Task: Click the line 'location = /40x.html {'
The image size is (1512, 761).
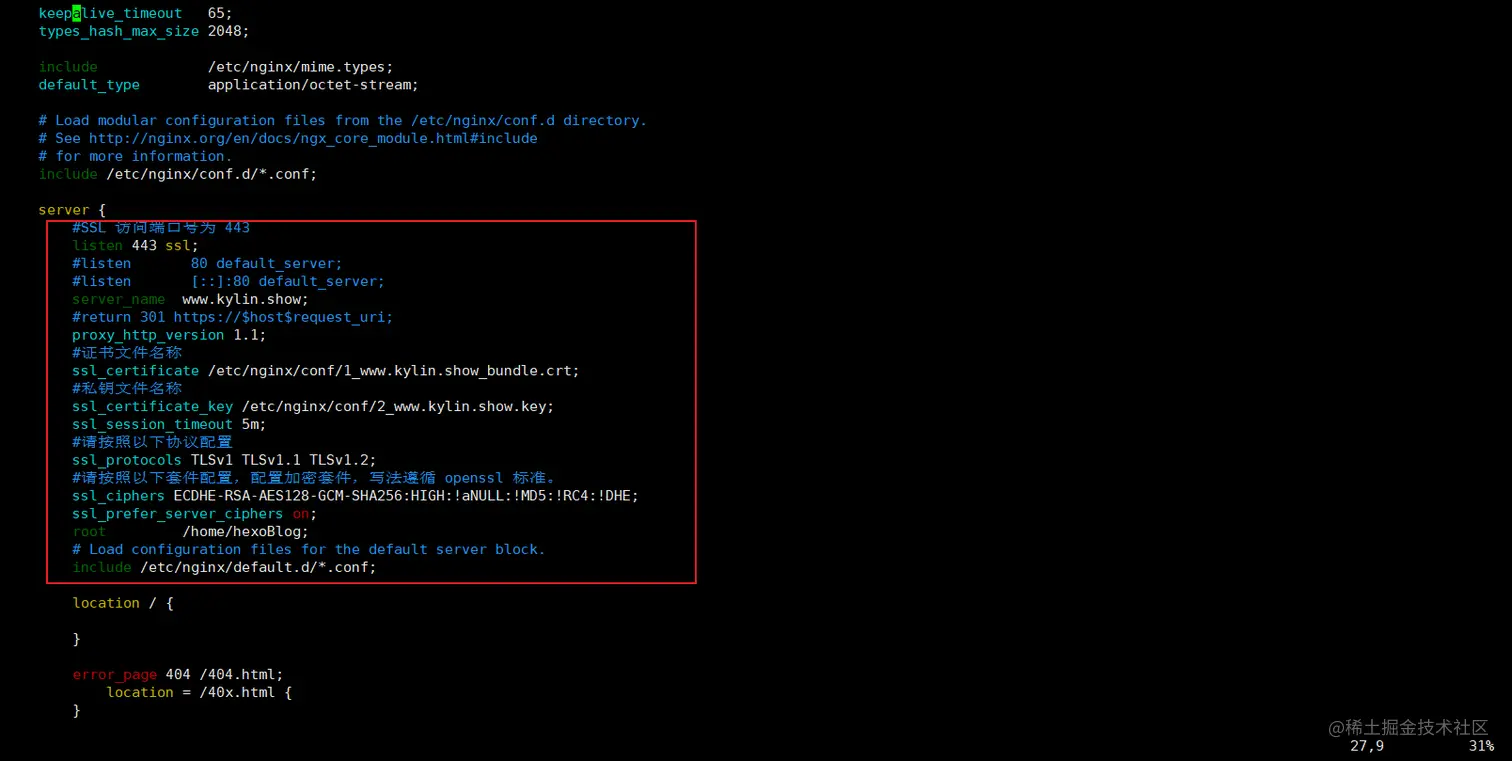Action: coord(199,692)
